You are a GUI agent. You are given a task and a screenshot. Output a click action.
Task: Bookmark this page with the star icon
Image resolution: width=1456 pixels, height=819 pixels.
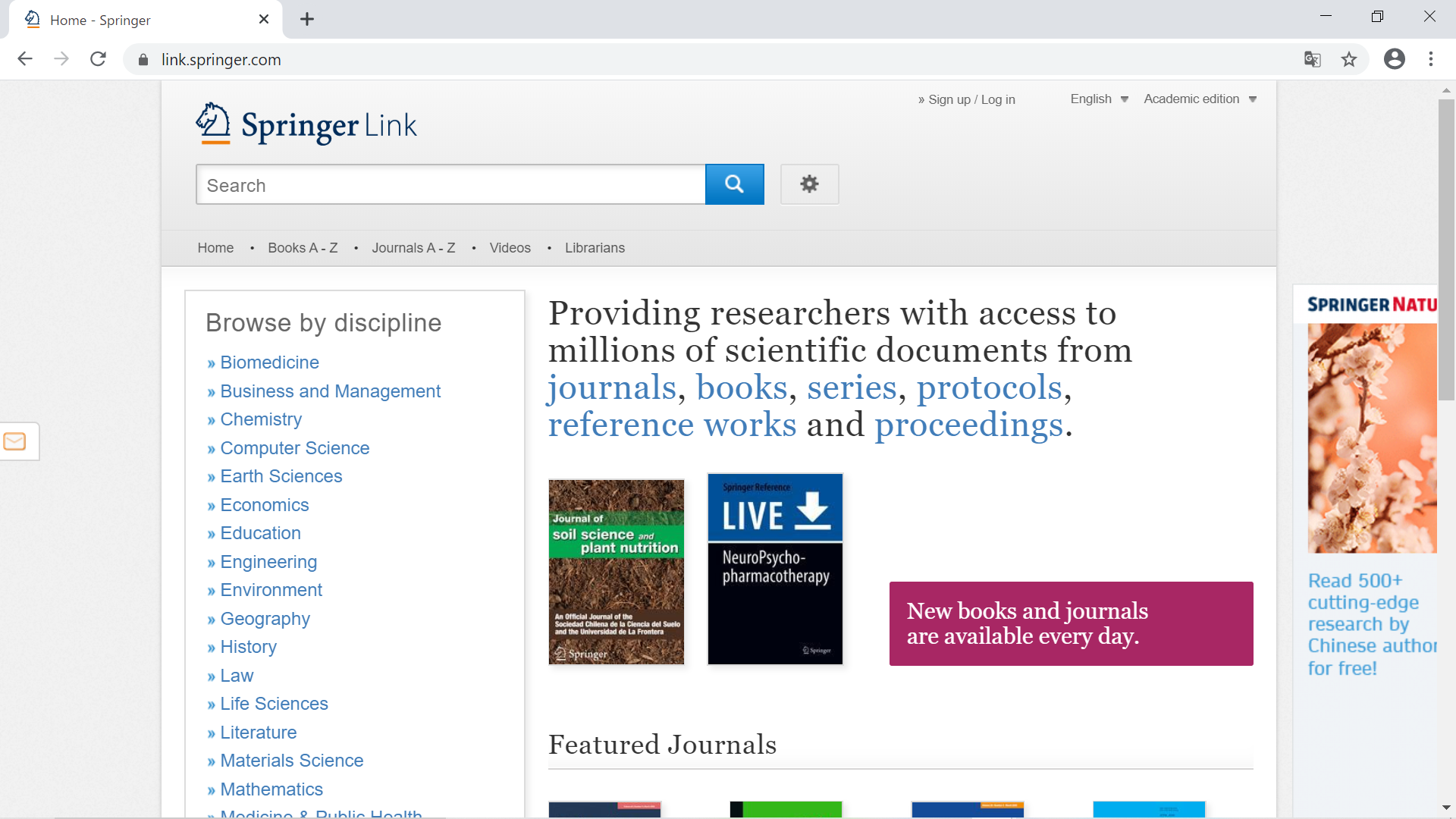click(1349, 59)
